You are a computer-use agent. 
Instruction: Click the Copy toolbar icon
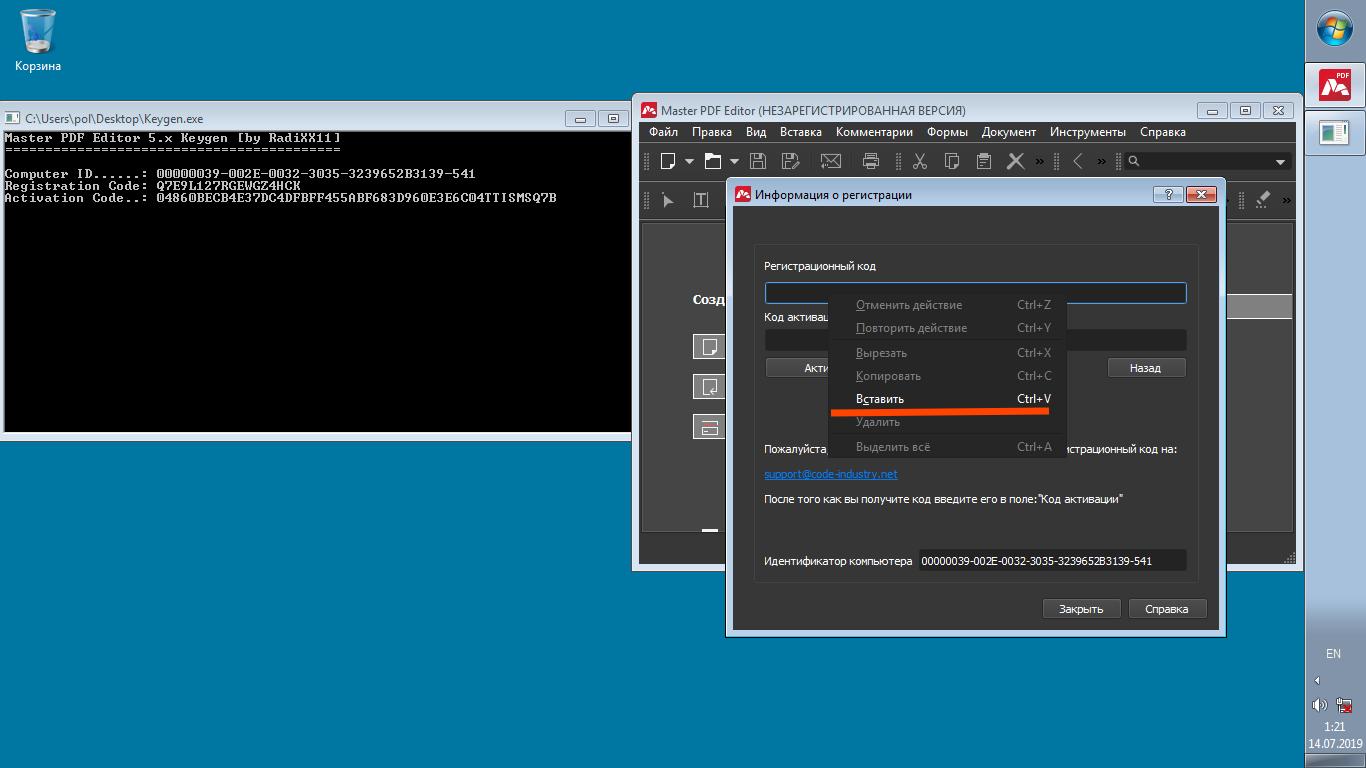pyautogui.click(x=952, y=161)
